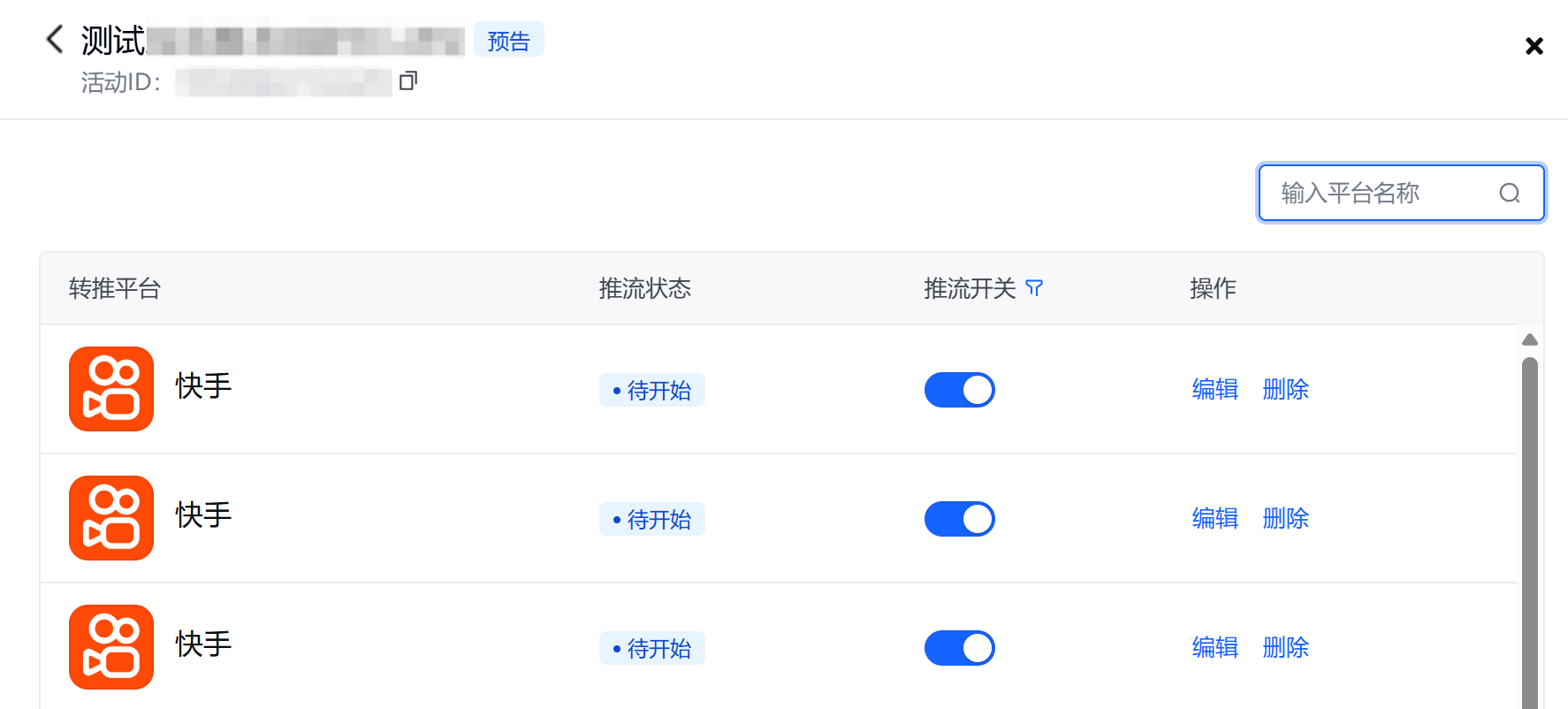The height and width of the screenshot is (709, 1568).
Task: Click the 预告 status tag
Action: [508, 41]
